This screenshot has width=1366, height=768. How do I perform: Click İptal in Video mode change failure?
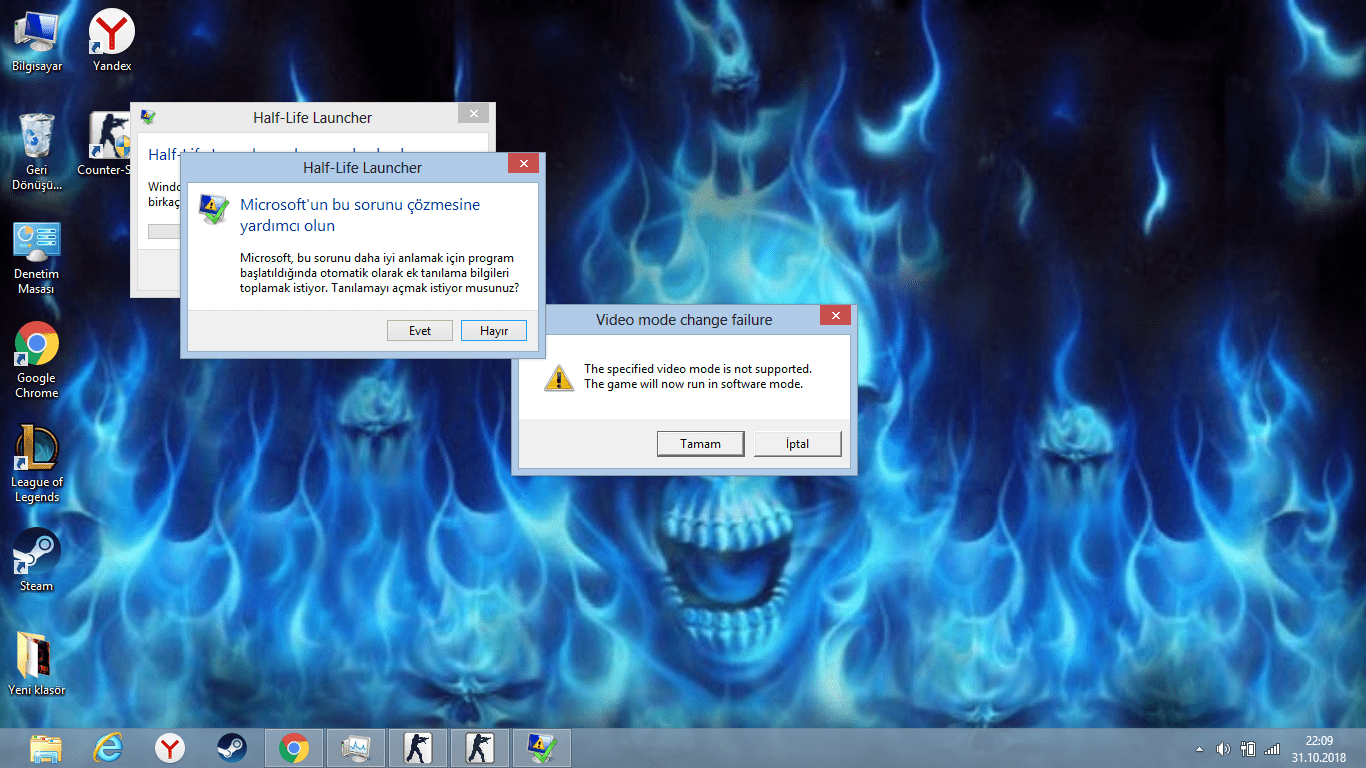pyautogui.click(x=798, y=443)
